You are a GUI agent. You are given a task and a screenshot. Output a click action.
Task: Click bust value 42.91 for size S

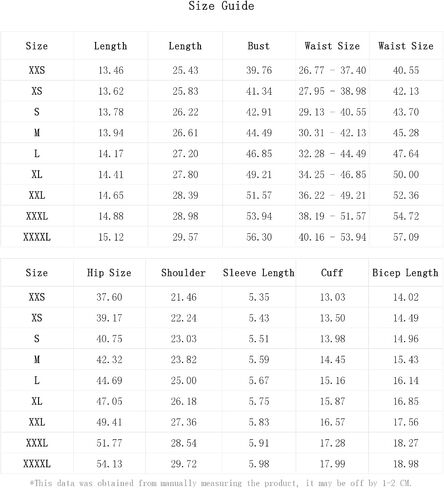pyautogui.click(x=259, y=112)
